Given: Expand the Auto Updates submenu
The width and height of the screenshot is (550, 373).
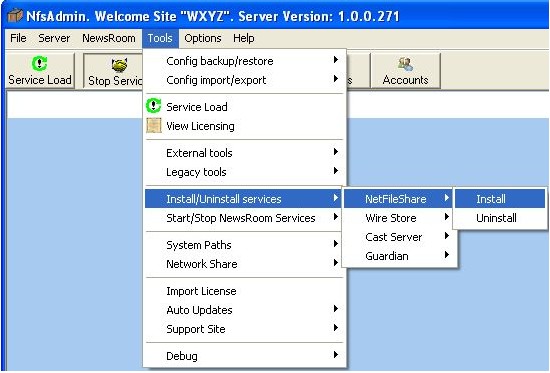Looking at the screenshot, I should (243, 310).
